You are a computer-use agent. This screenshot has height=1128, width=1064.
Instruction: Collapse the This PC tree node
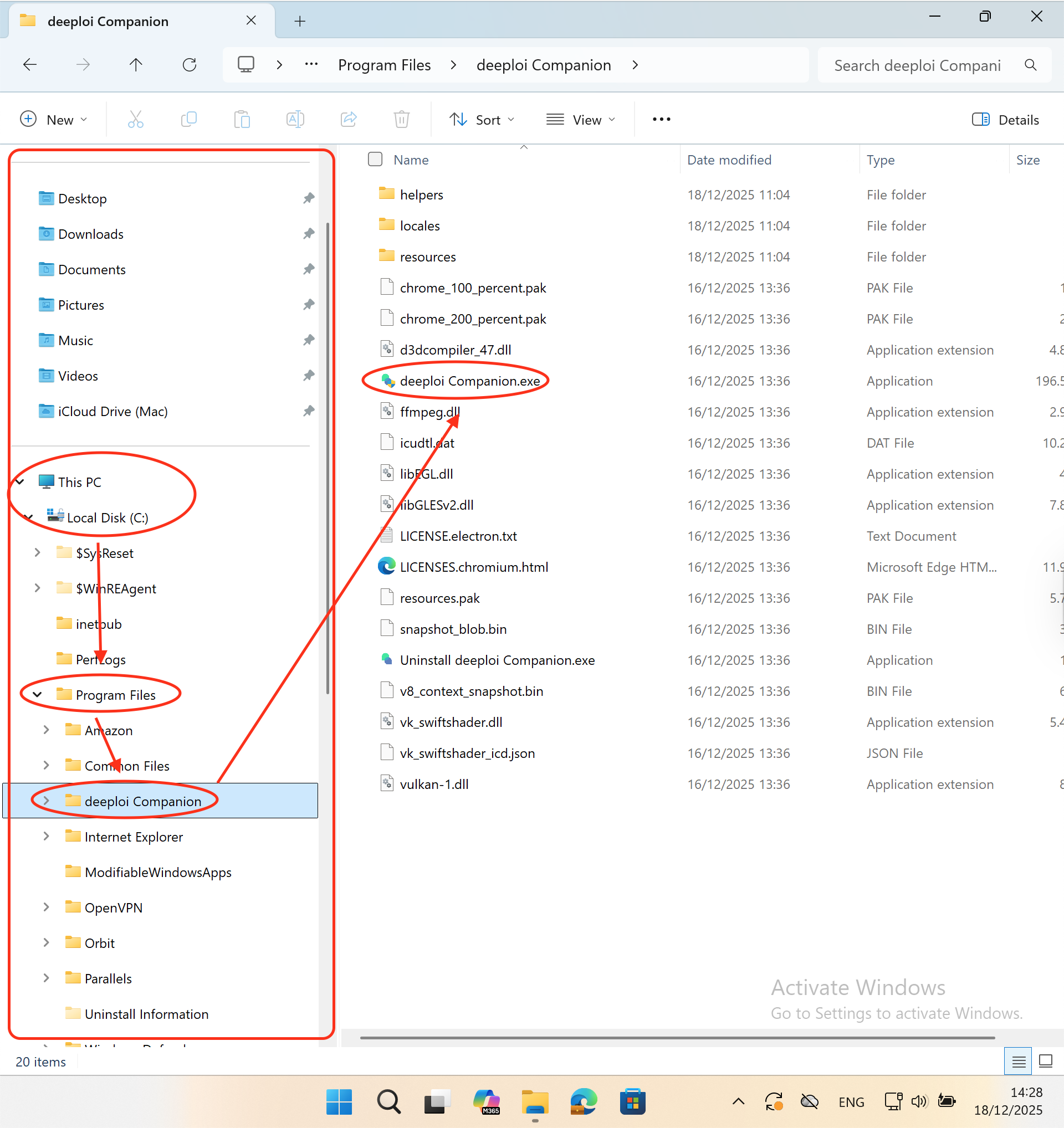tap(20, 481)
